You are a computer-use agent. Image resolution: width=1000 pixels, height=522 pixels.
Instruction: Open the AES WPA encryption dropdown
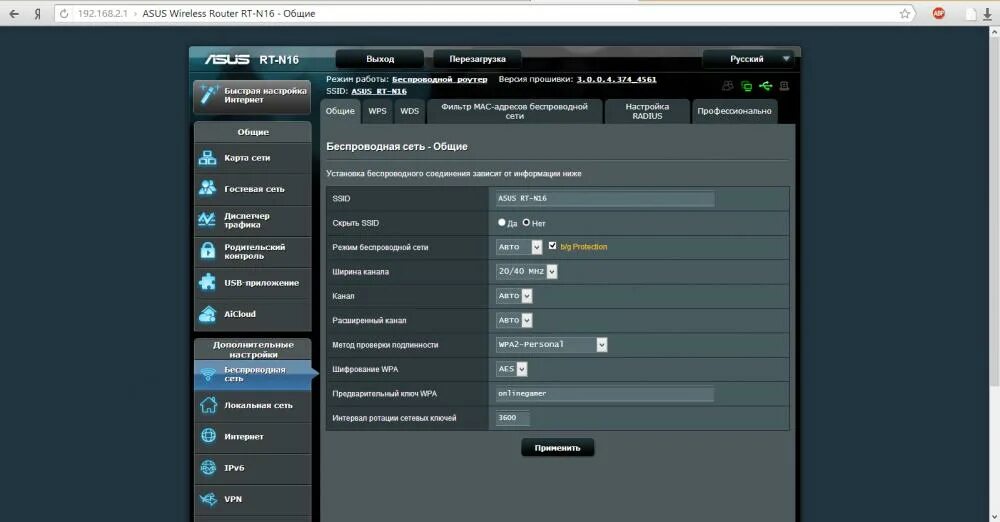(511, 369)
